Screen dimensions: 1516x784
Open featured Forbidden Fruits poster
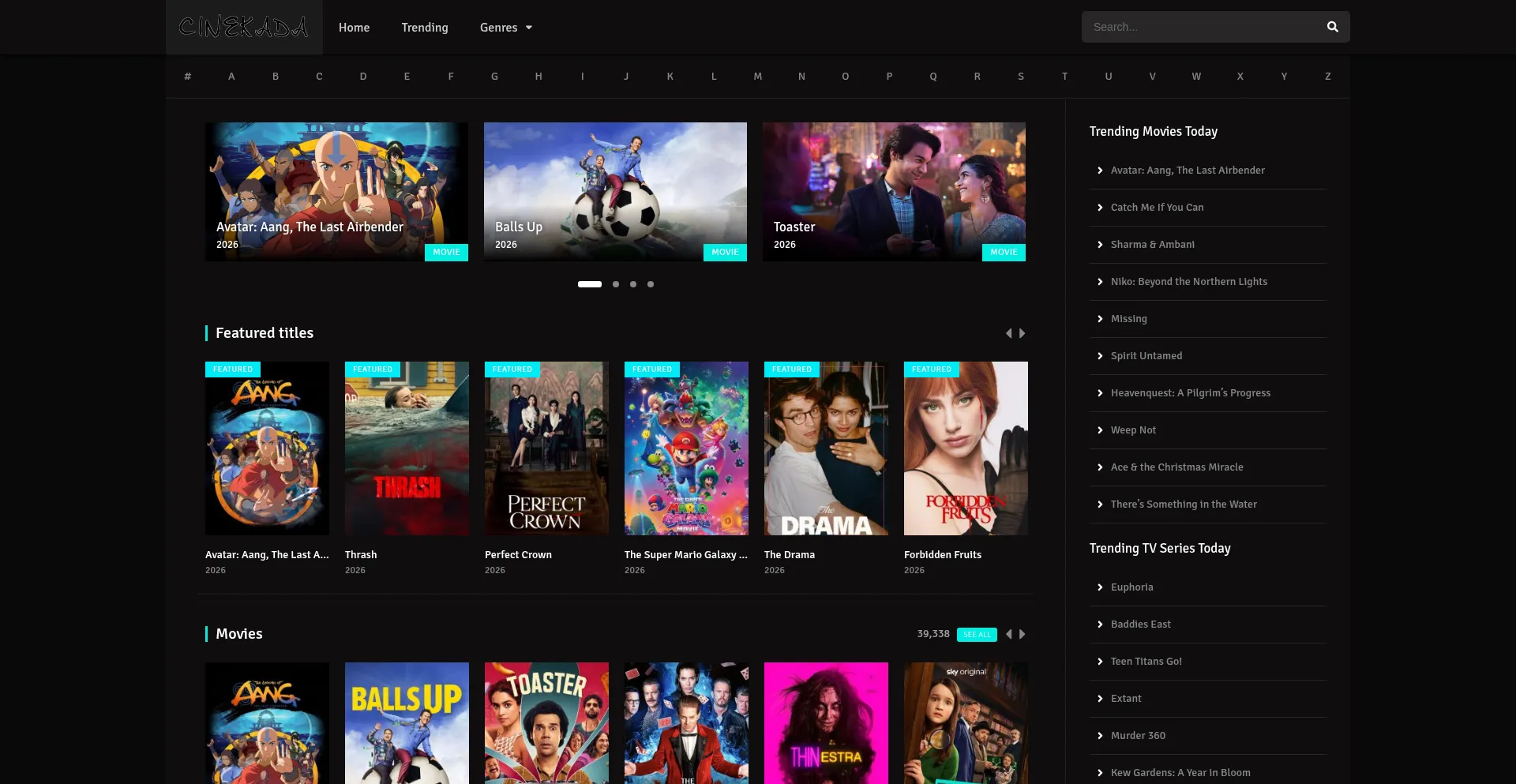966,448
